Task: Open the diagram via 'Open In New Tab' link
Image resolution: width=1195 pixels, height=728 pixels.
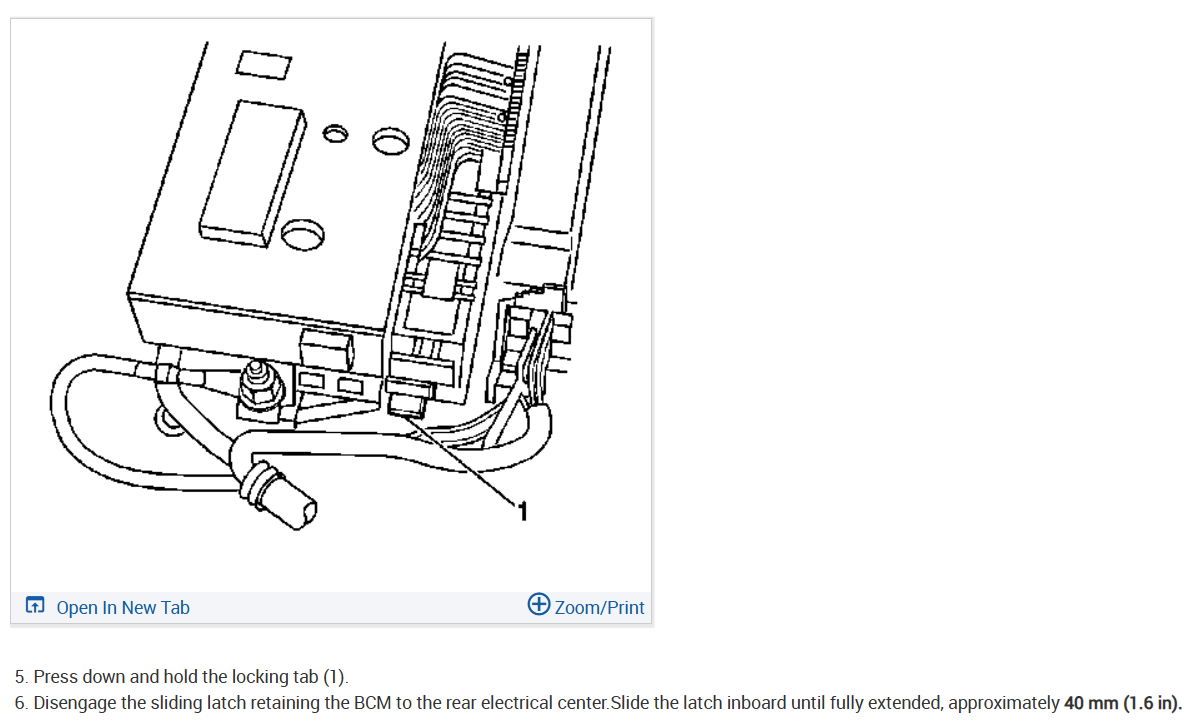Action: click(123, 608)
